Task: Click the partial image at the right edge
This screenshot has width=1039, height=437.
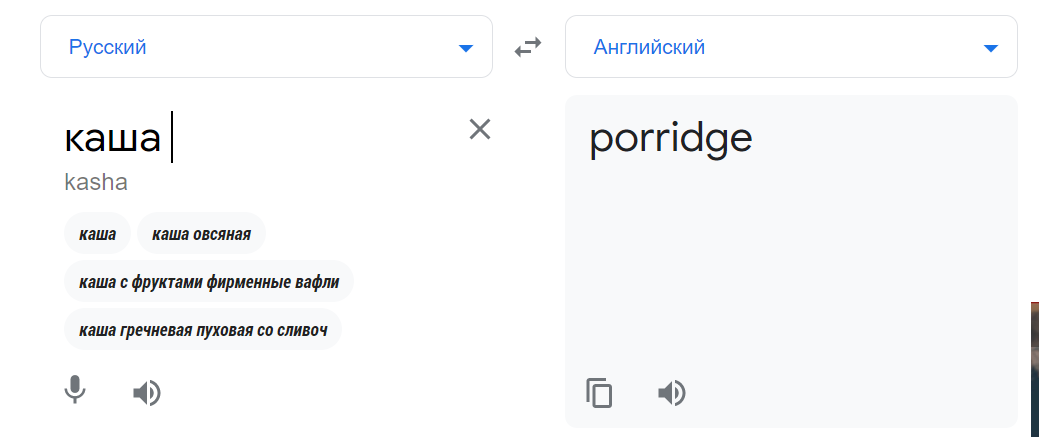Action: (1034, 368)
